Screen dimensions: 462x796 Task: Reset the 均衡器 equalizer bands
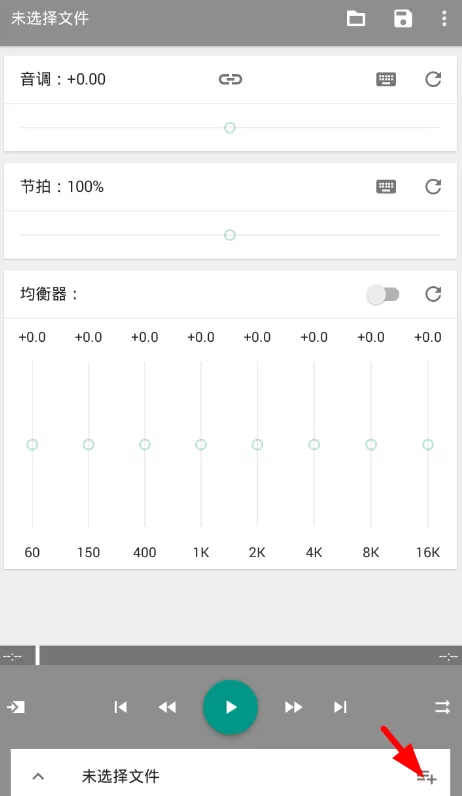tap(433, 294)
